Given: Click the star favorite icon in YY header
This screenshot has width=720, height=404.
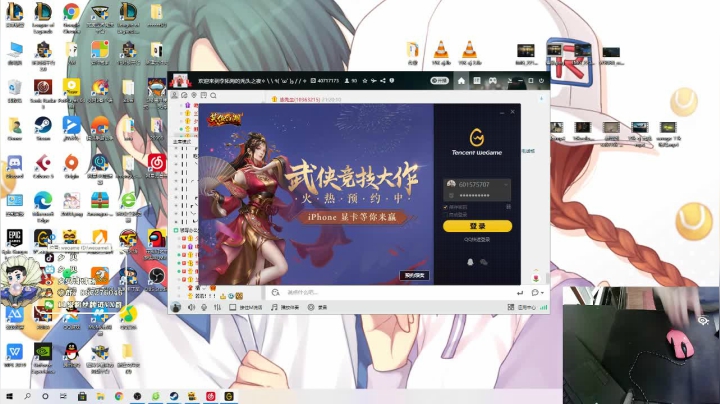Looking at the screenshot, I should point(365,81).
